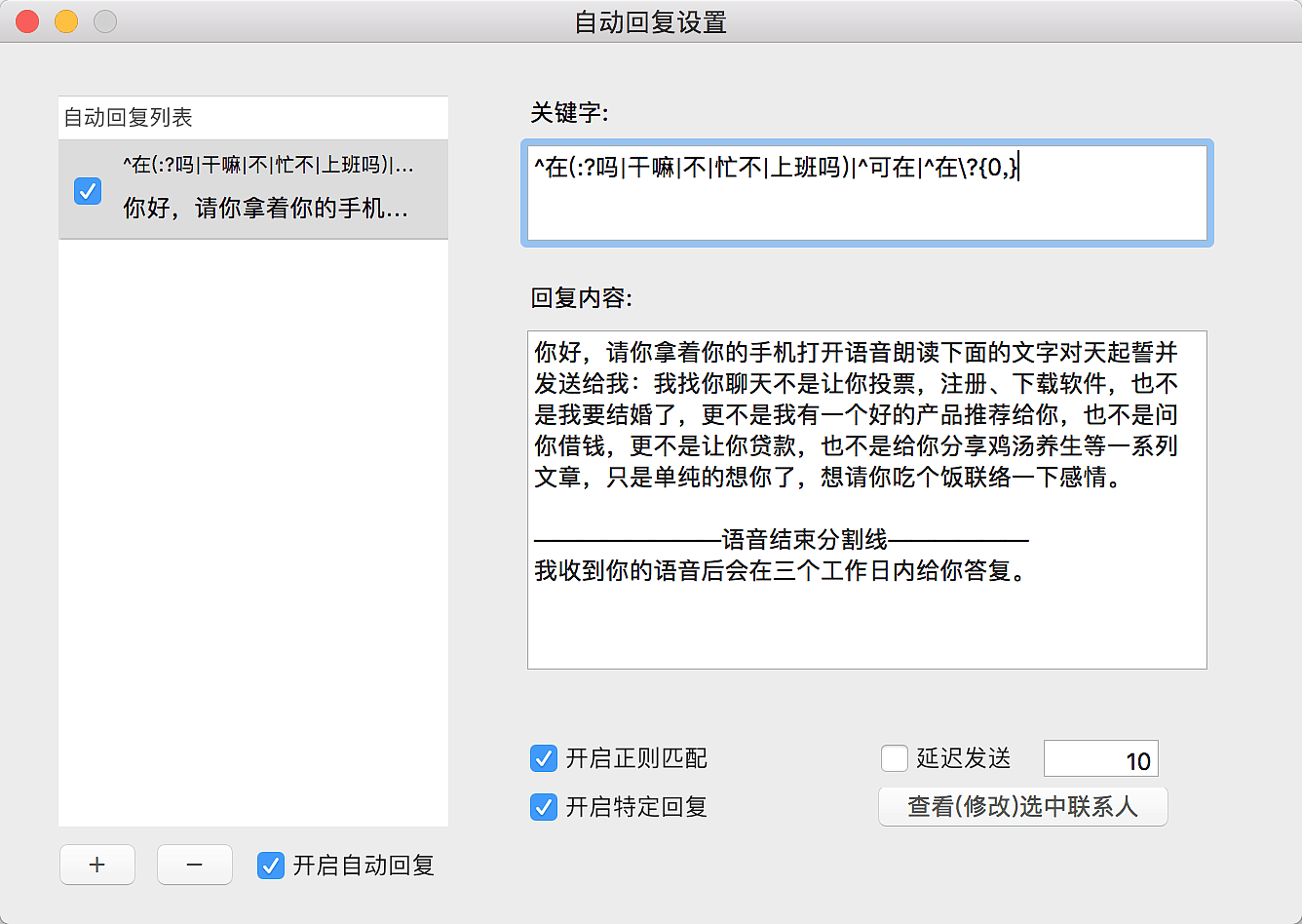
Task: Add a new auto-reply rule with plus button
Action: point(97,865)
